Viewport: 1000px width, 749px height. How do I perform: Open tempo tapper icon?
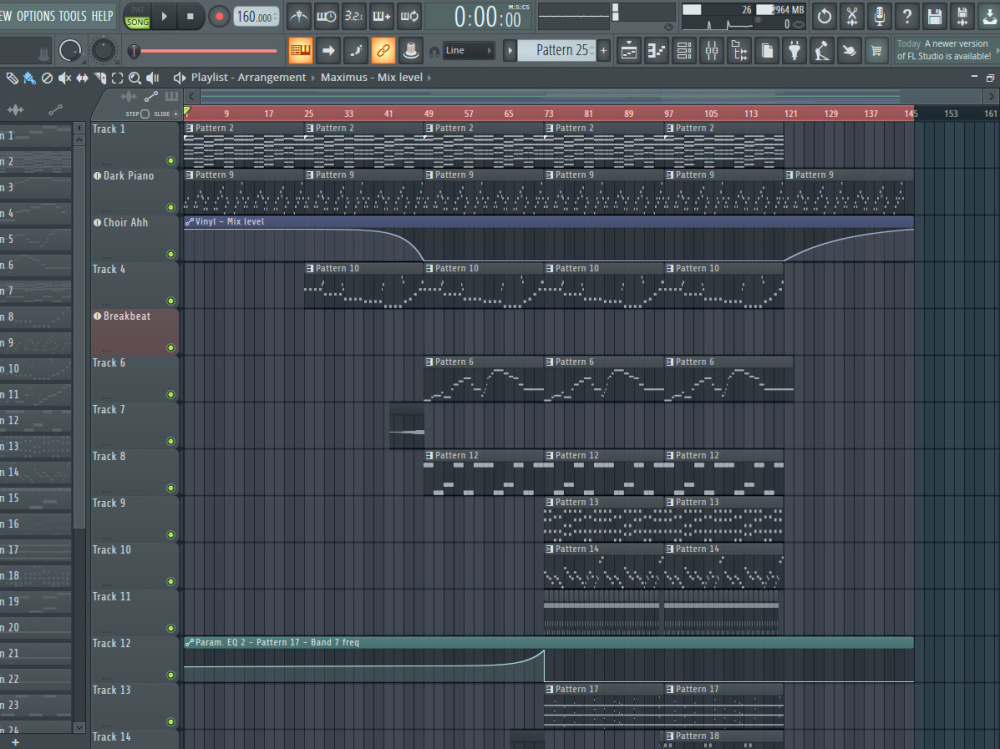(x=822, y=50)
